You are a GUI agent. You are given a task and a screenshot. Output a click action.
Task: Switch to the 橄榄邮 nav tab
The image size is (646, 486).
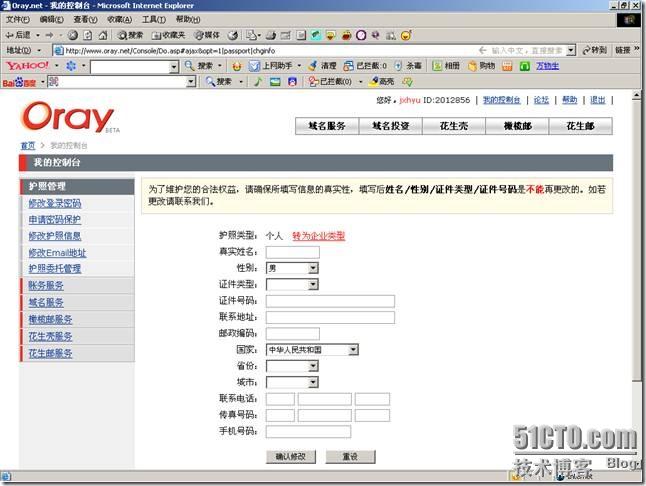tap(517, 126)
